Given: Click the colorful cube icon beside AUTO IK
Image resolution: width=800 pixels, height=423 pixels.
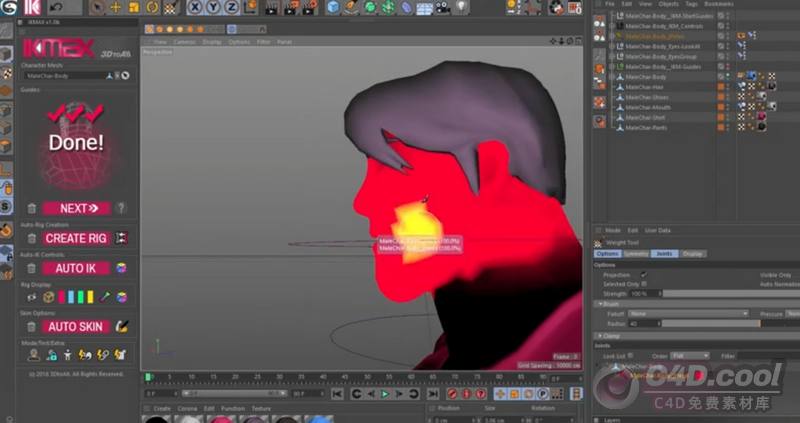Looking at the screenshot, I should pos(121,268).
